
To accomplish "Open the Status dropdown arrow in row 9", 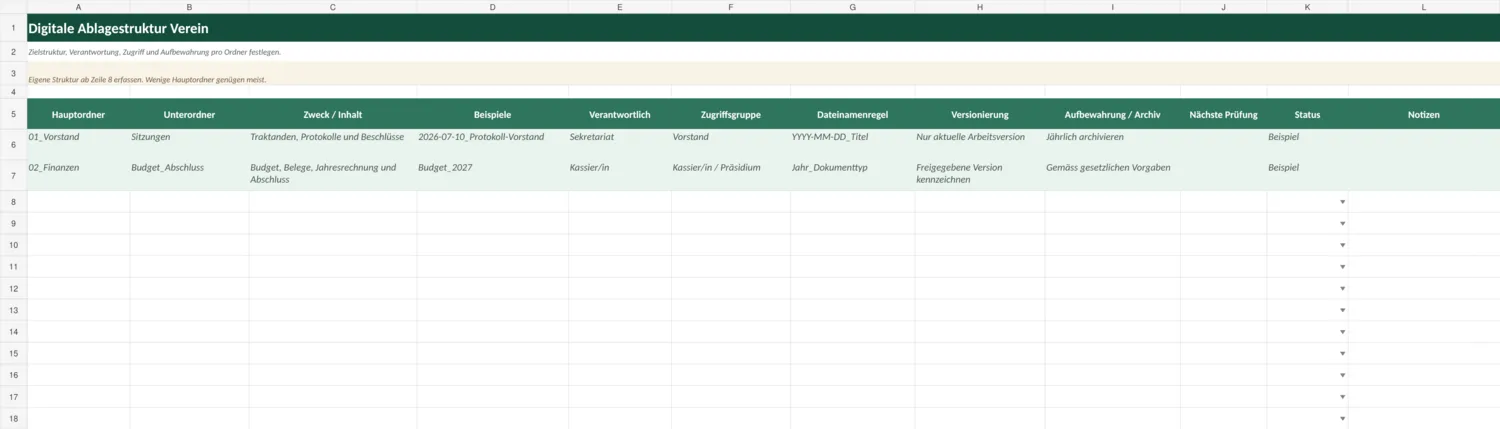I will pos(1342,224).
